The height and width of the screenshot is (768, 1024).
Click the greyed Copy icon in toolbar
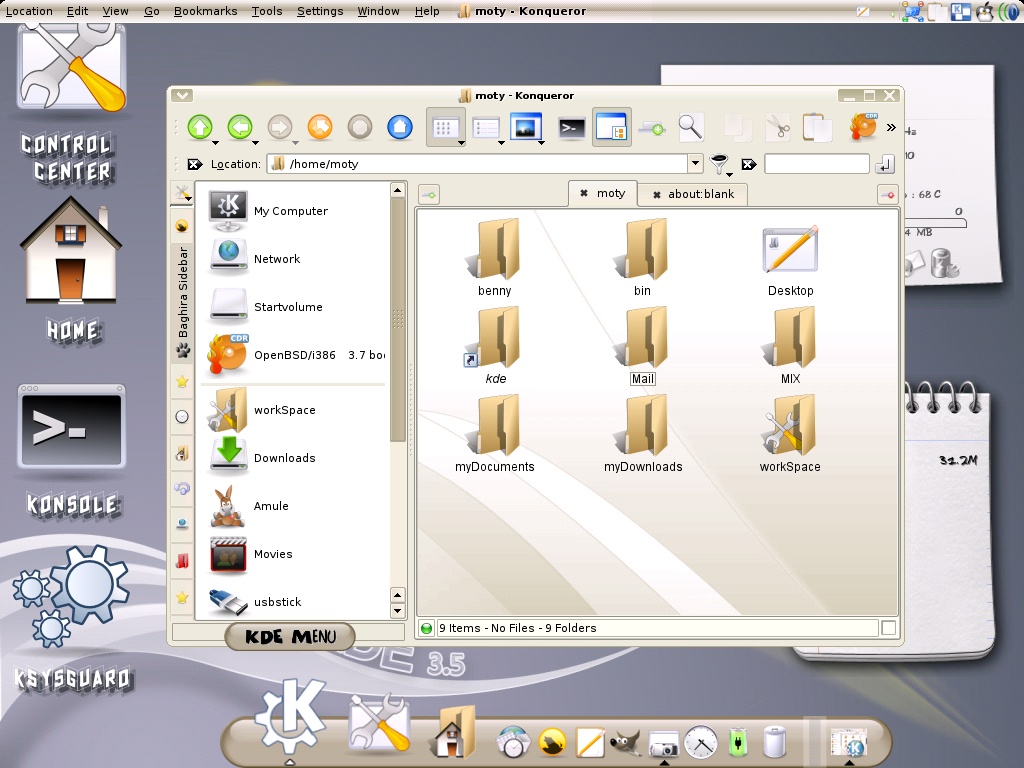[x=737, y=127]
